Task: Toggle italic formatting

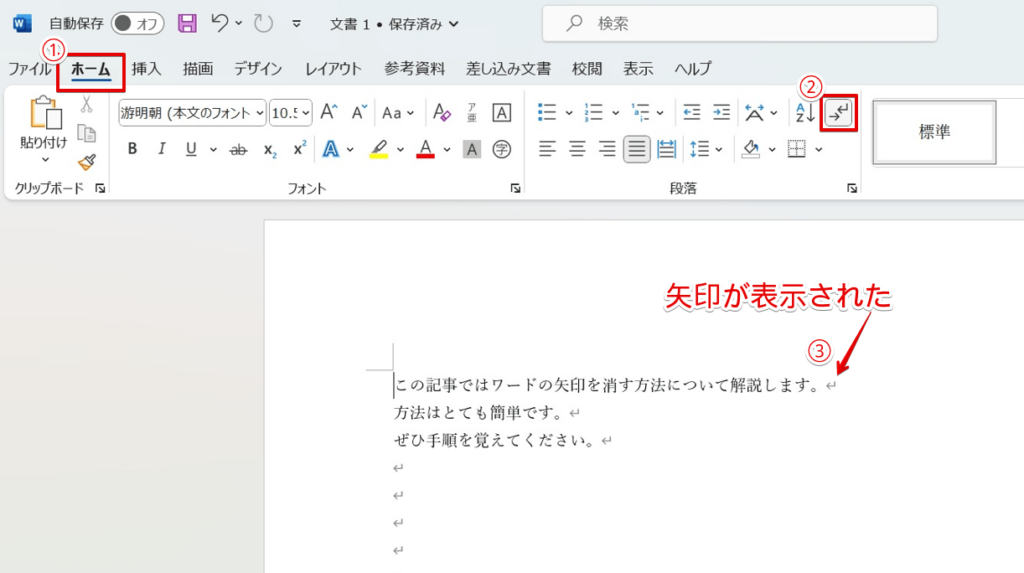Action: [x=161, y=149]
